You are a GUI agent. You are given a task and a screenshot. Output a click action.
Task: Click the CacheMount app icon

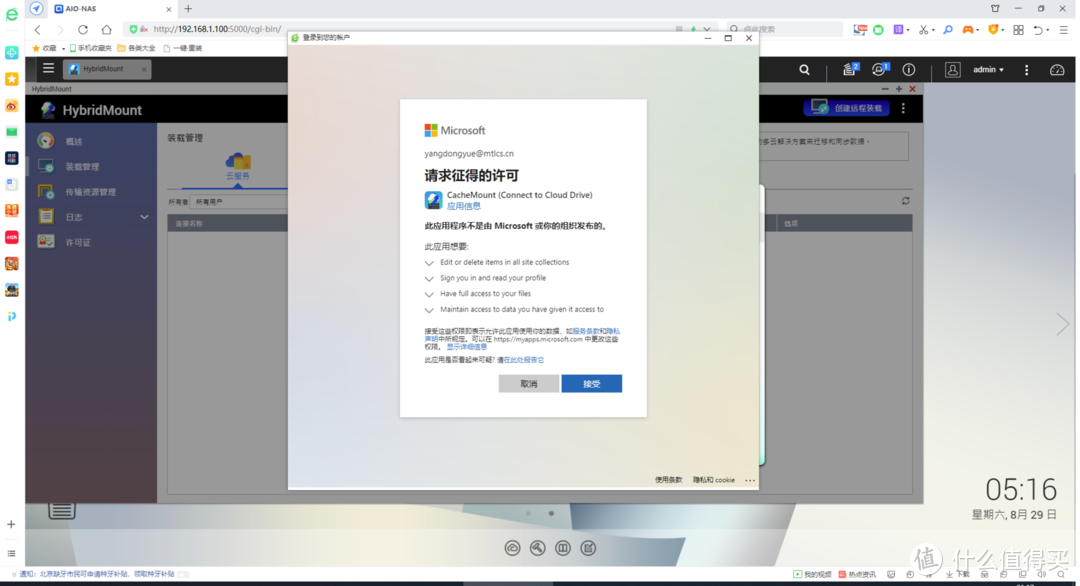point(433,200)
